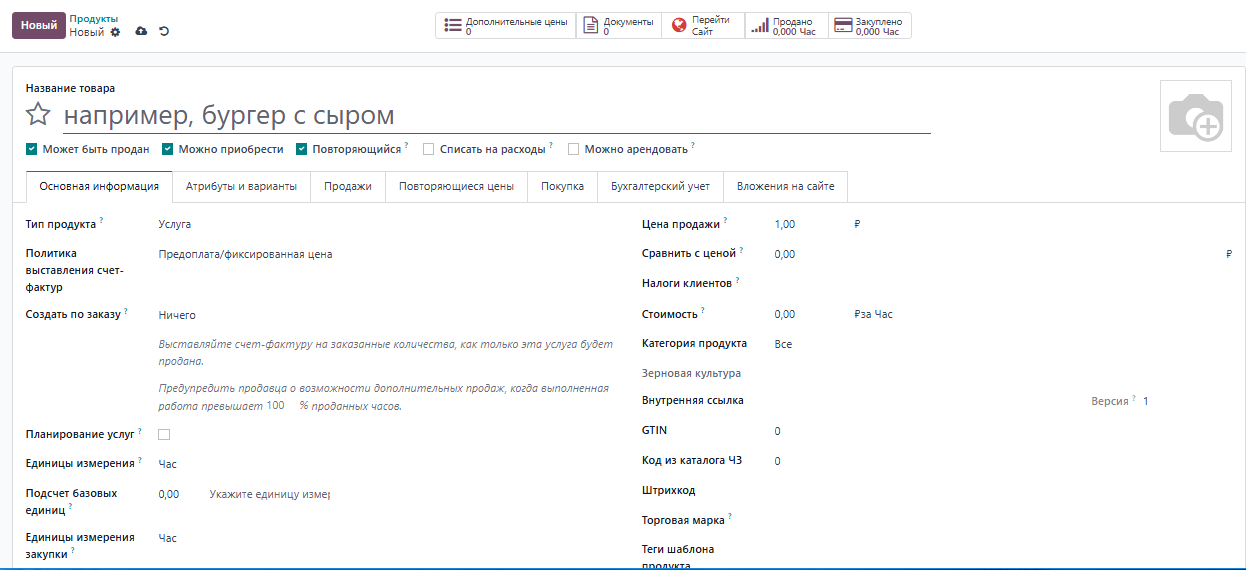Click the help mark beside Создать по заказу
The height and width of the screenshot is (570, 1246).
click(126, 310)
